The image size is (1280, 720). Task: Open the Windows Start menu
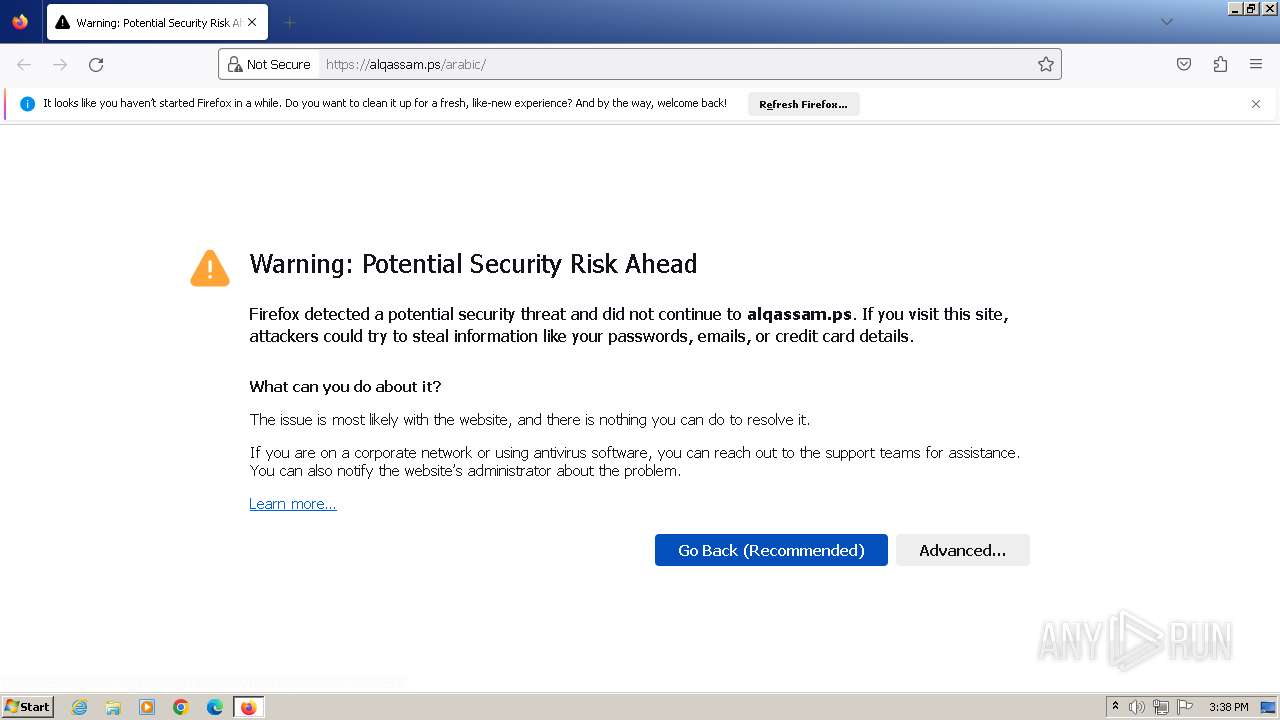(27, 707)
